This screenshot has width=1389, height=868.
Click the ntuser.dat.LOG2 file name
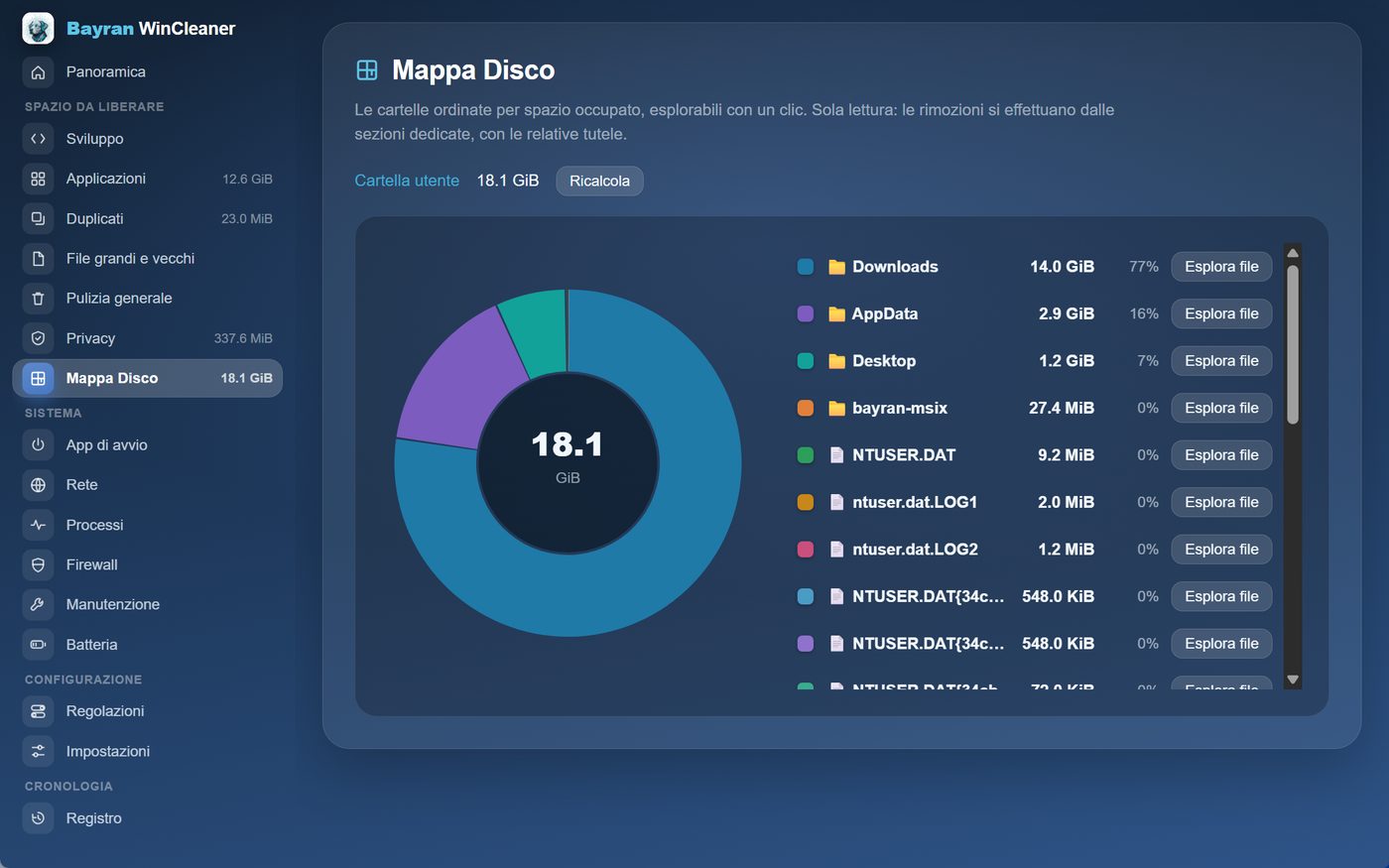(915, 550)
